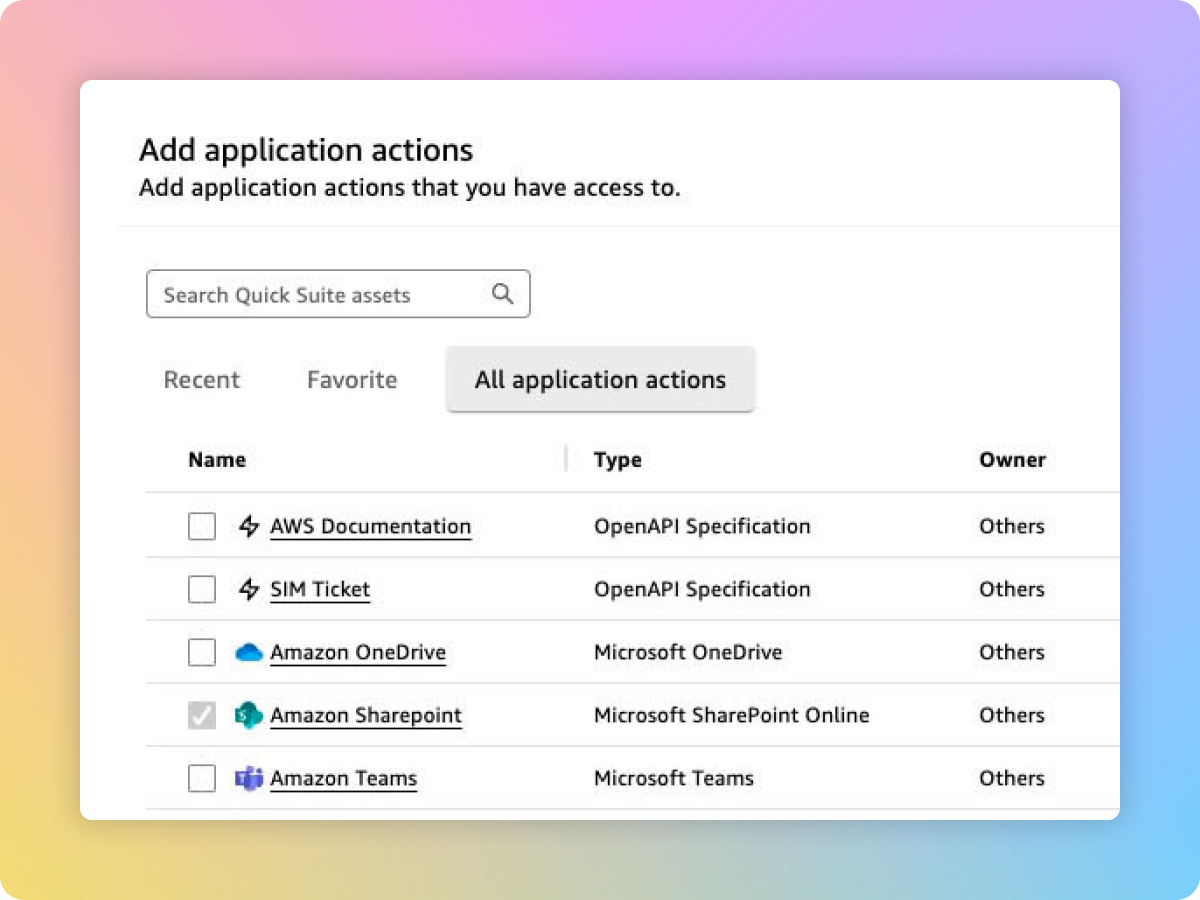Click the SharePoint app icon
Screen dimensions: 1200x900
pos(249,715)
